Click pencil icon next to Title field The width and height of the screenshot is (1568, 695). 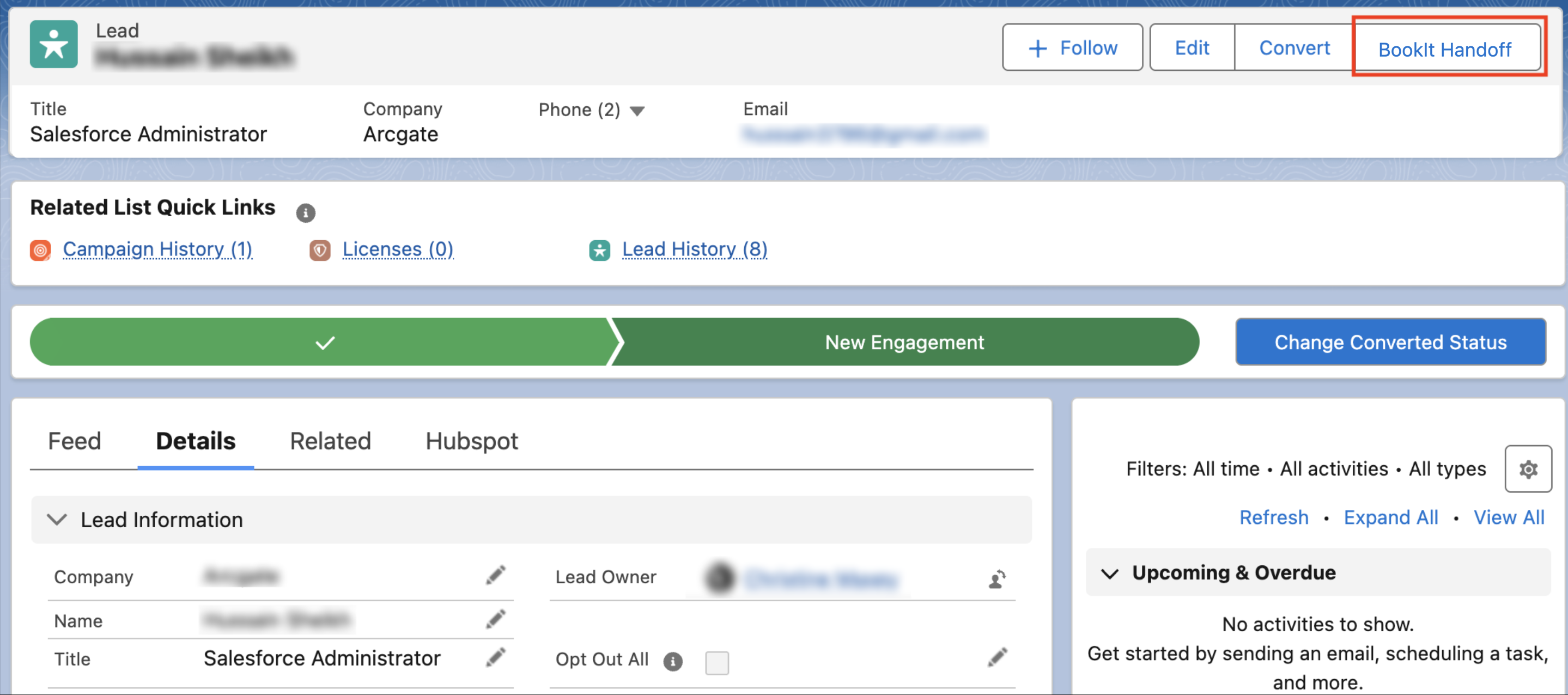coord(495,658)
